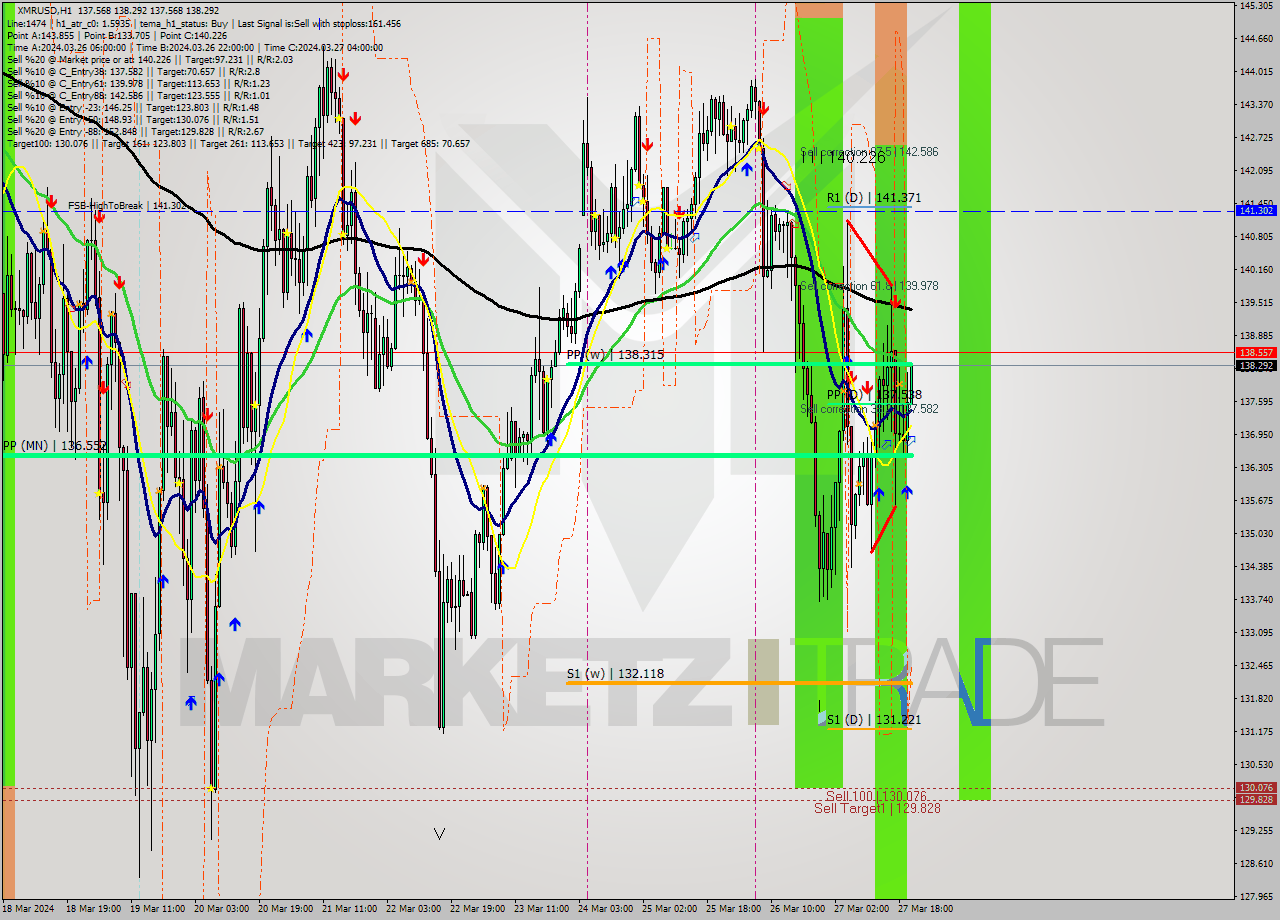This screenshot has width=1280, height=920.
Task: Click the PP (w) 138.315 pivot label
Action: point(615,355)
